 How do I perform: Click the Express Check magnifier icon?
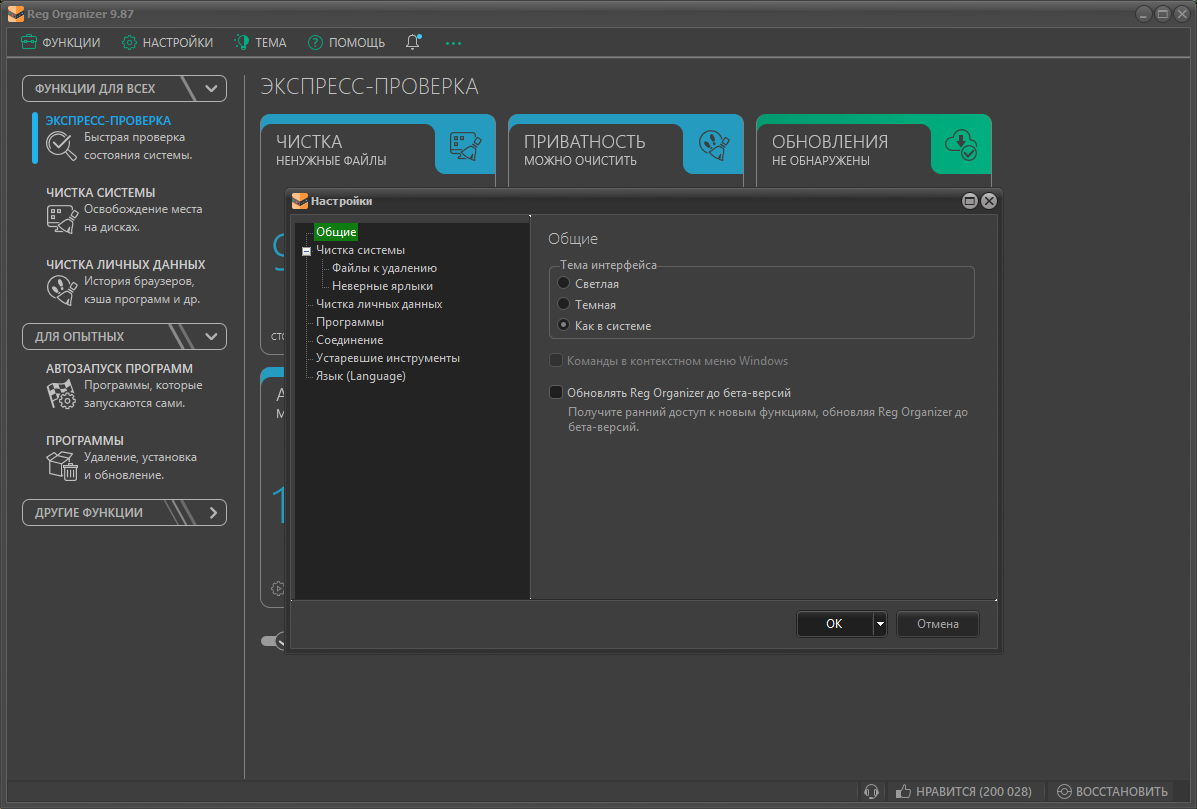click(x=61, y=146)
